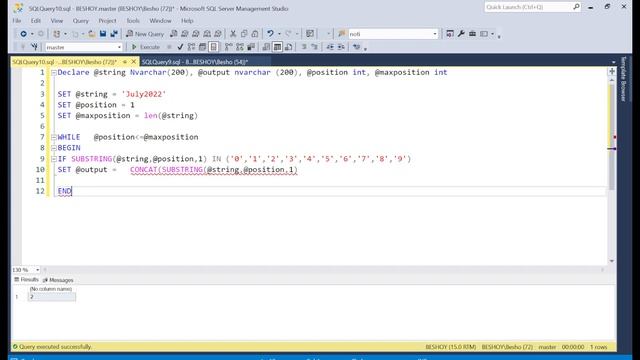640x360 pixels.
Task: Click the Save file icon
Action: [x=103, y=34]
